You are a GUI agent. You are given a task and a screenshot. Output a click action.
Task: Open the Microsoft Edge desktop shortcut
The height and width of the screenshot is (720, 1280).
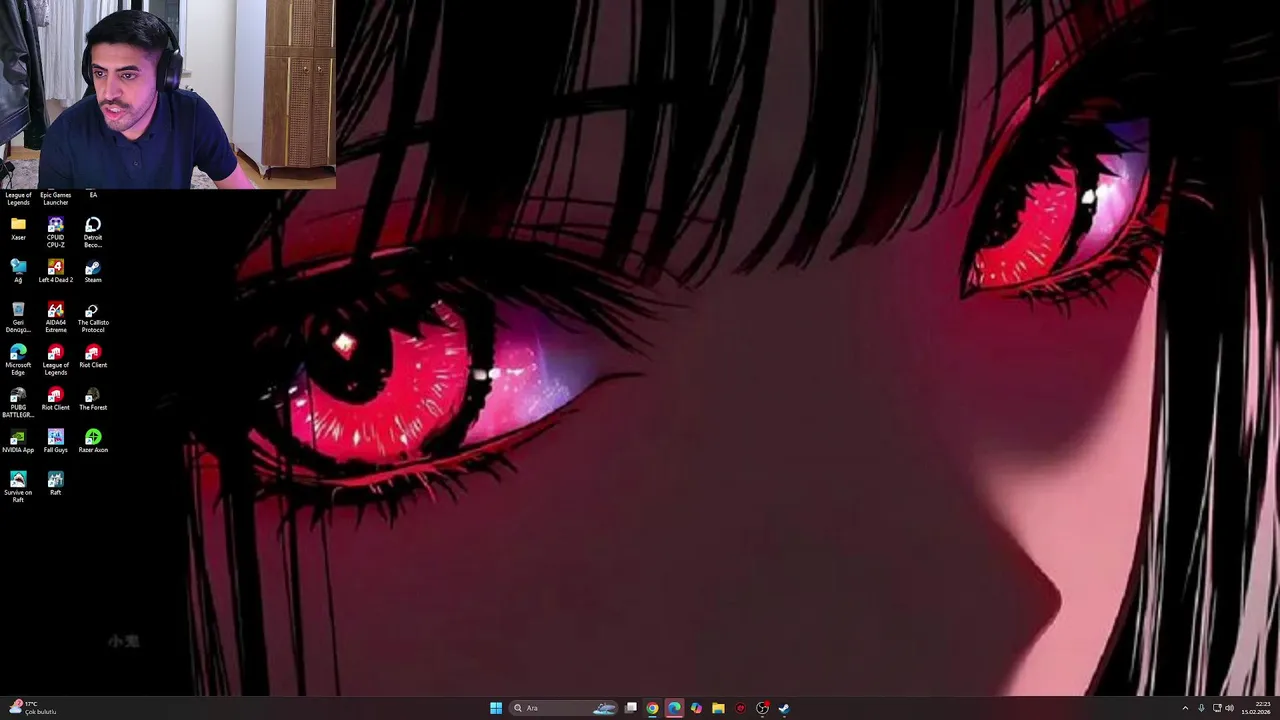18,360
